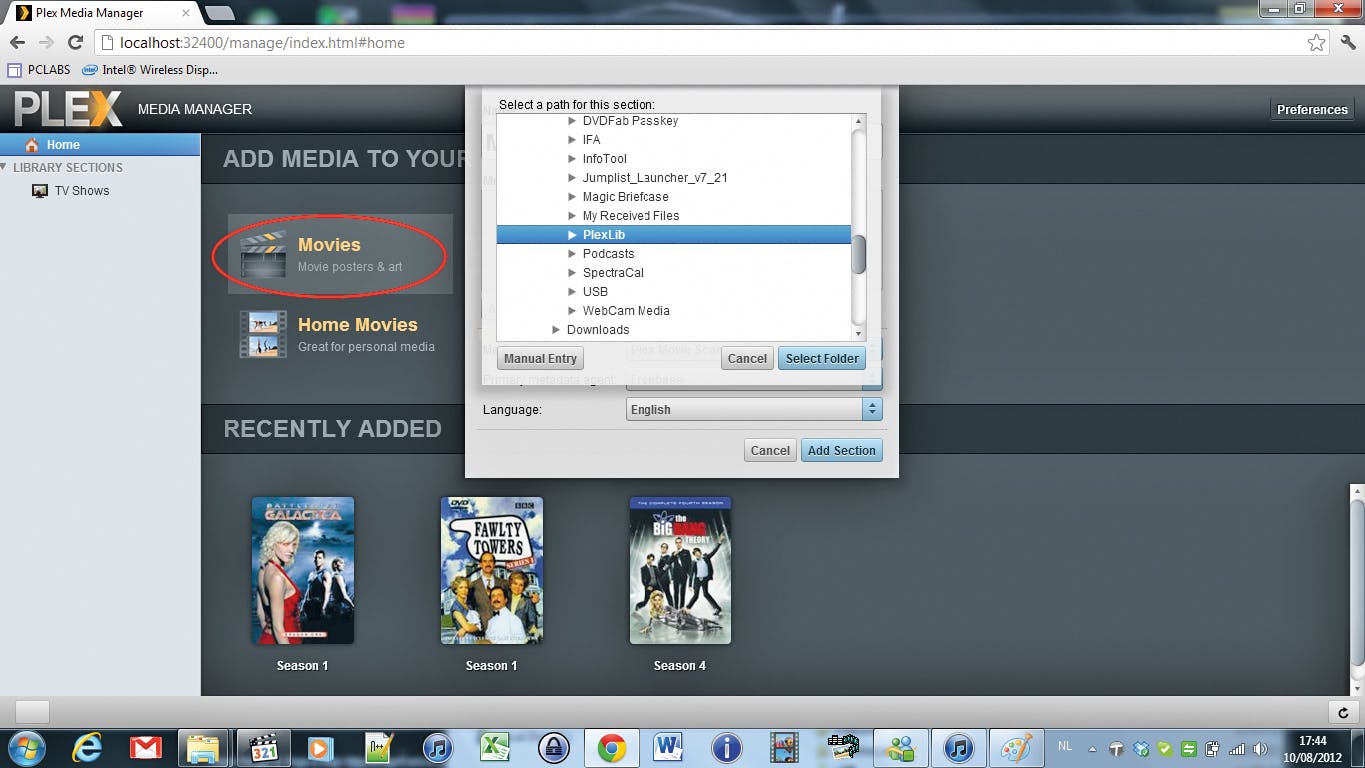
Task: Bookmark this page with the star icon
Action: (x=1317, y=43)
